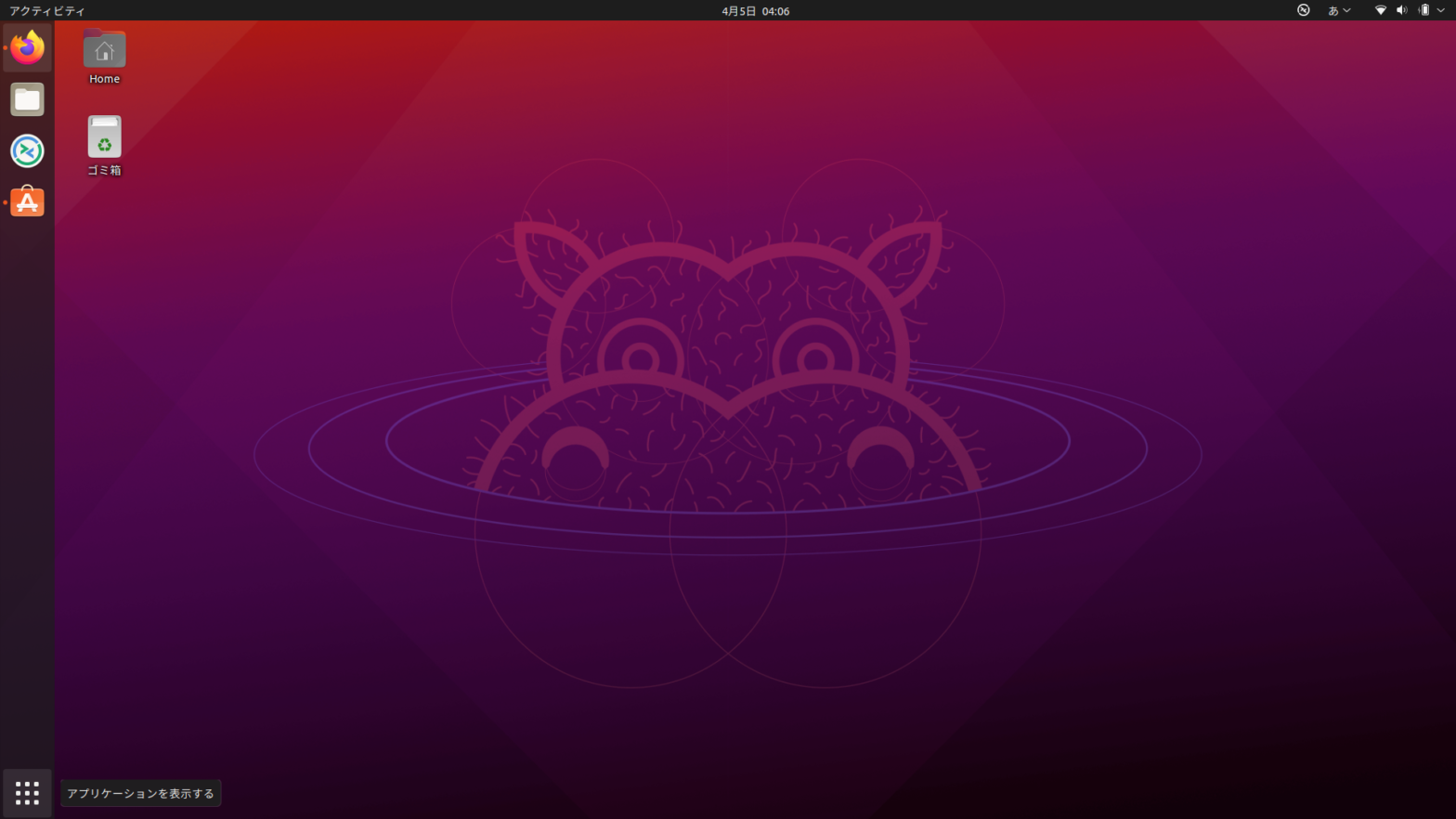Expand the system menu arrow at the top right
The height and width of the screenshot is (819, 1456).
[1441, 10]
